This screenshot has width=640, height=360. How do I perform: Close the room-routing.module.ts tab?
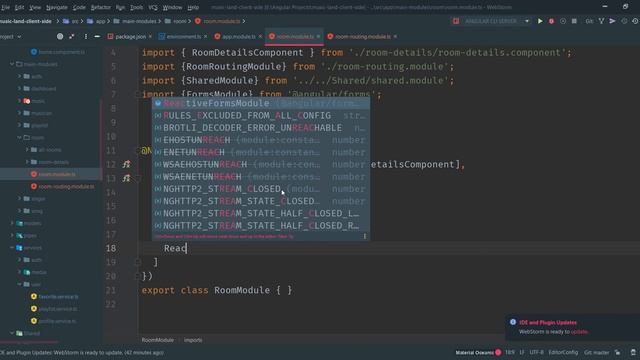coord(395,36)
